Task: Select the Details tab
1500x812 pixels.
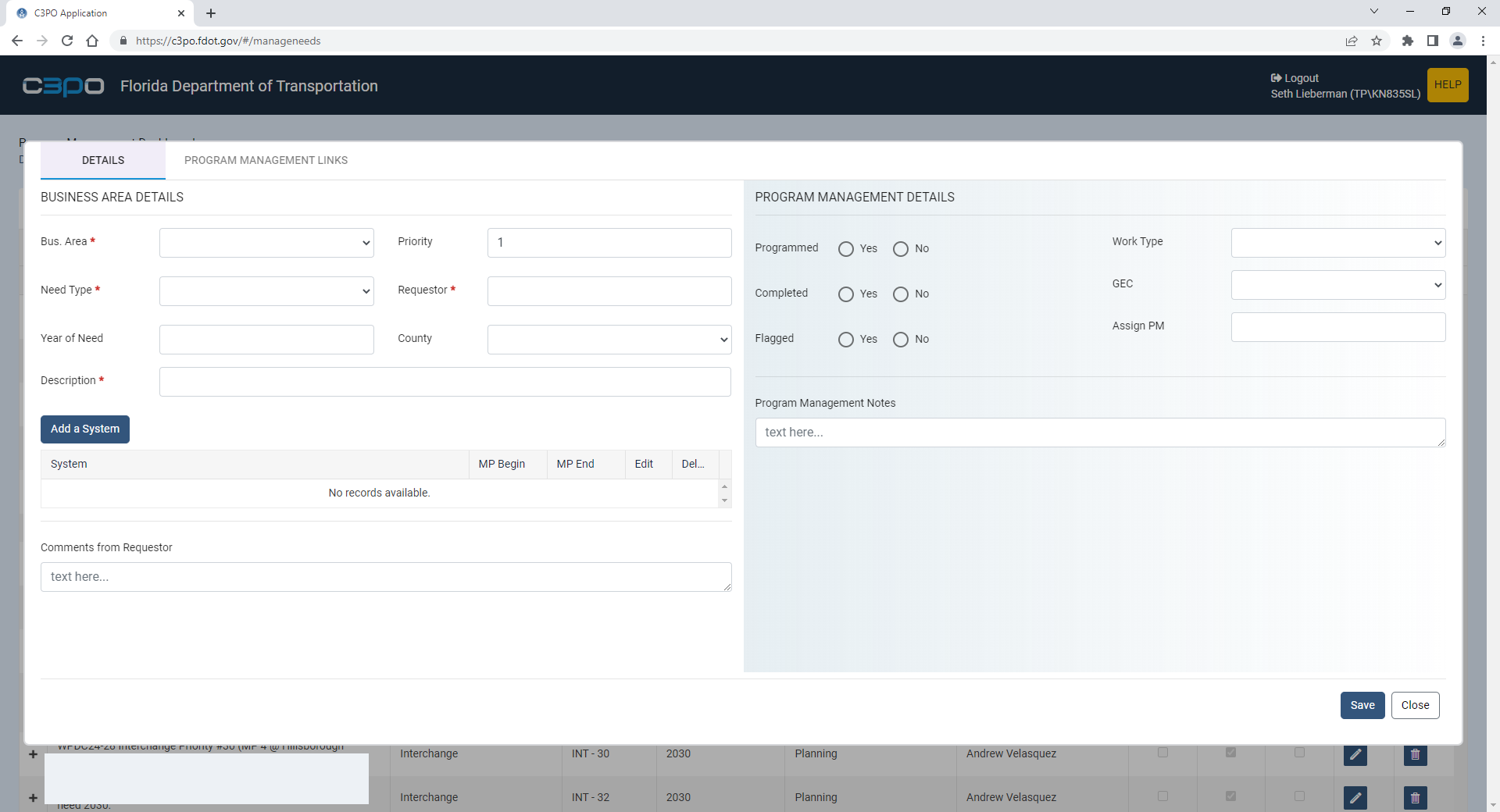Action: pyautogui.click(x=103, y=160)
